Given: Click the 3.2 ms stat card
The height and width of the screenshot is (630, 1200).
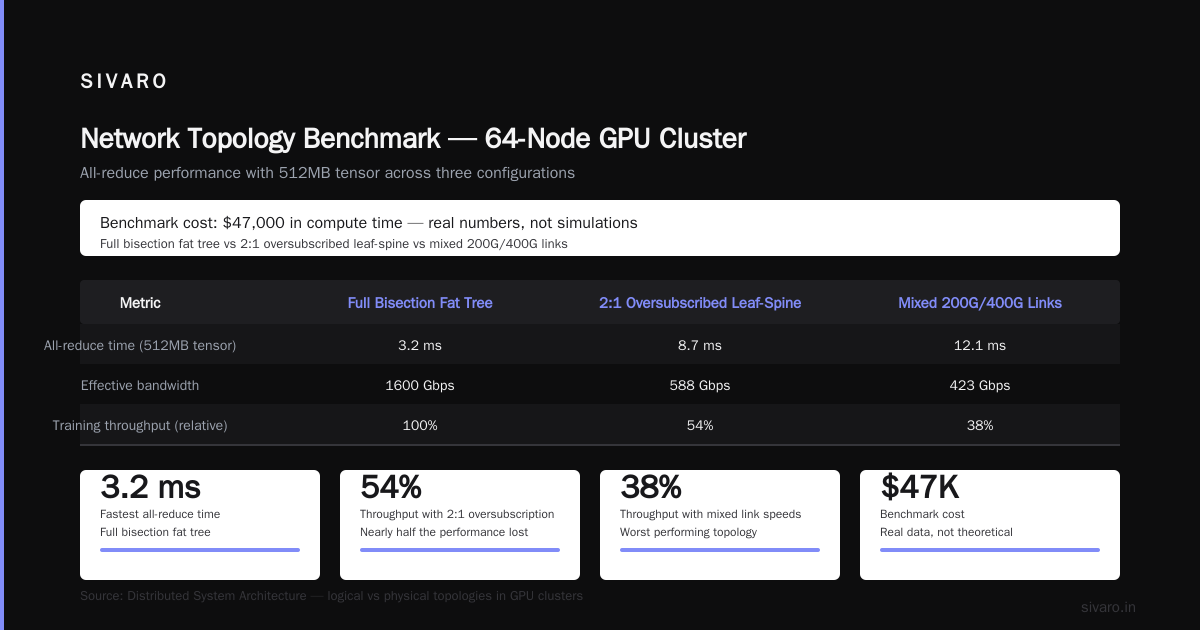Looking at the screenshot, I should coord(200,525).
